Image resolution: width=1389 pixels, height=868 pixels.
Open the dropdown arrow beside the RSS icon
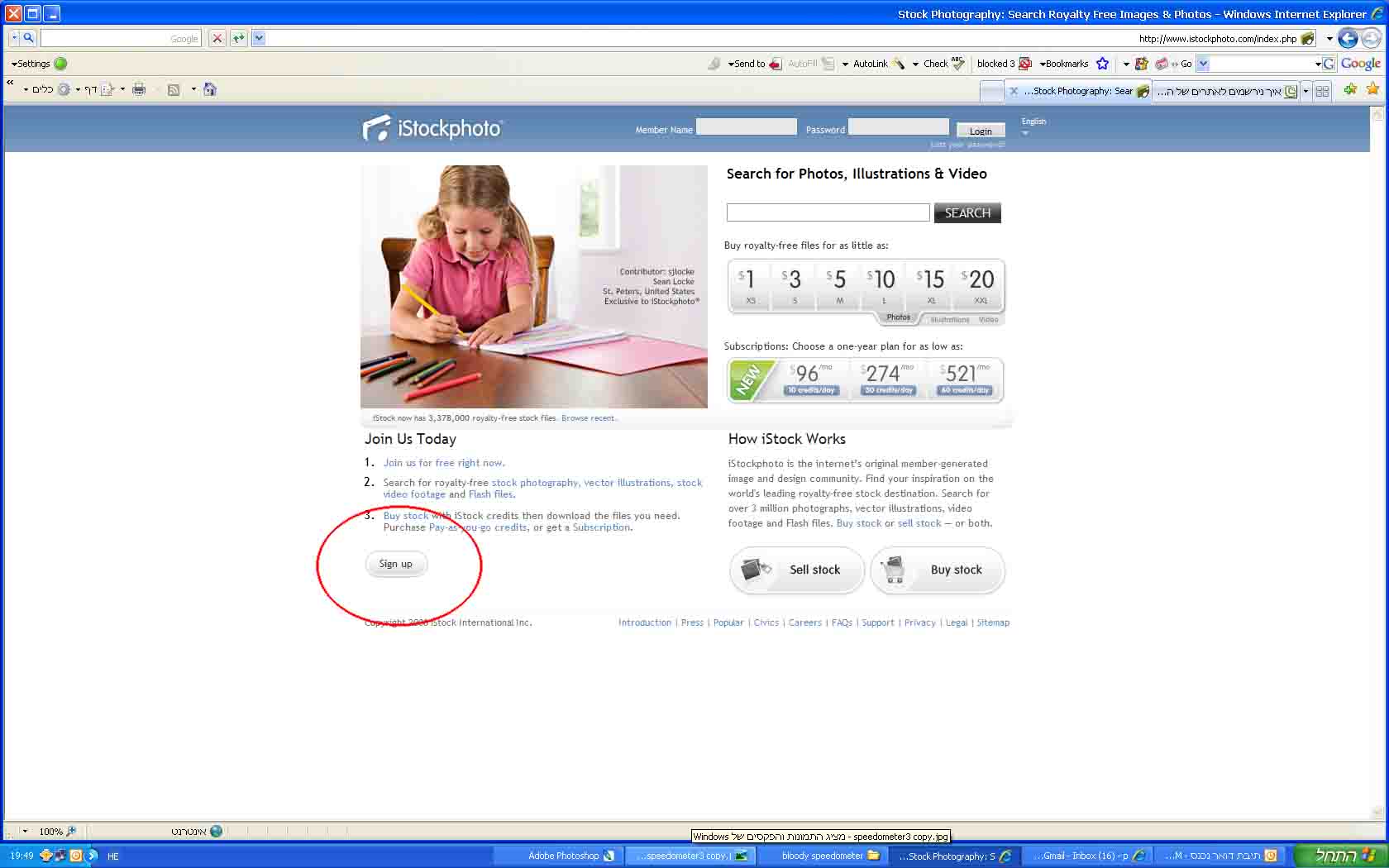click(x=193, y=89)
